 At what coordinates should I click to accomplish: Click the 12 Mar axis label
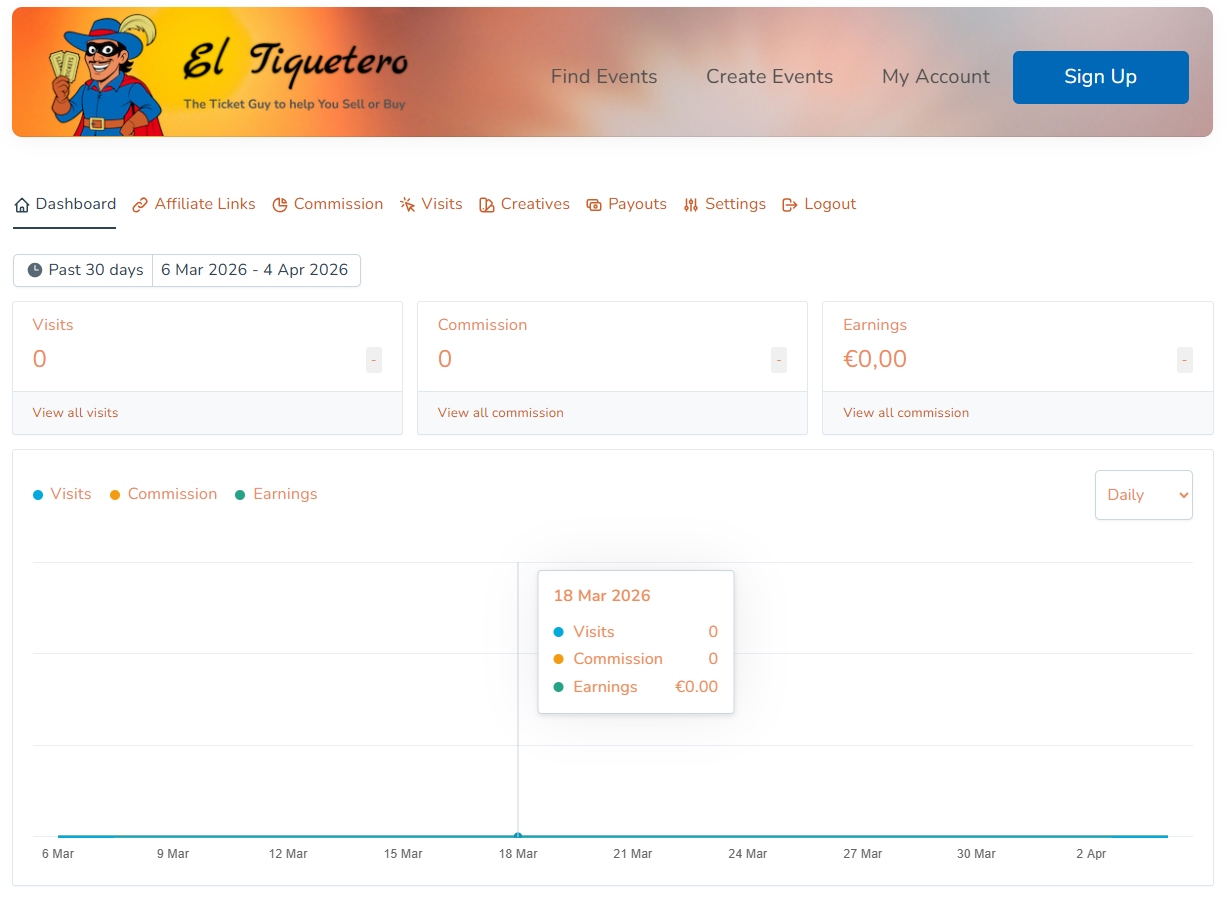pyautogui.click(x=288, y=854)
